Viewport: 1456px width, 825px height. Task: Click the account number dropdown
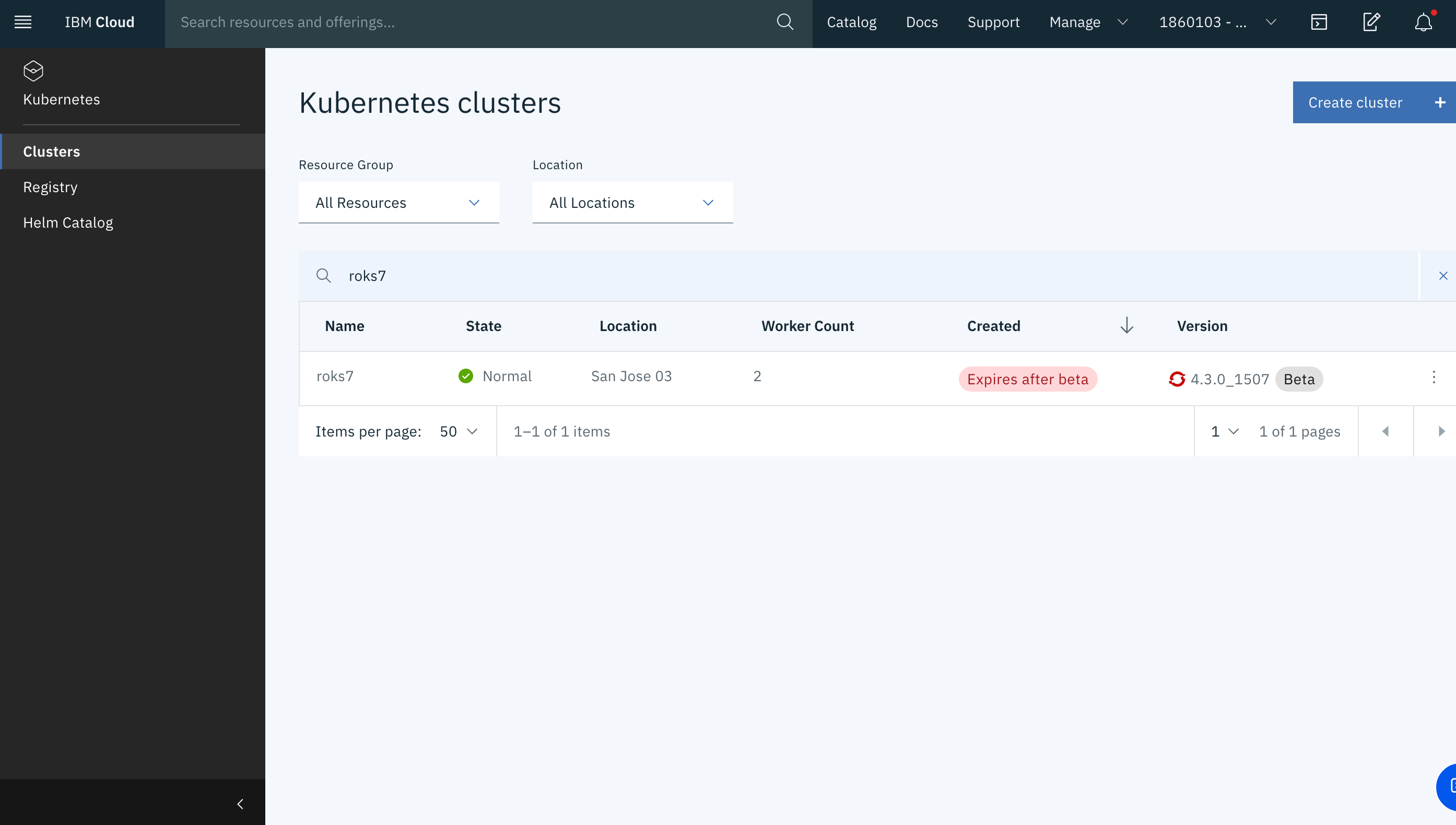click(1216, 22)
